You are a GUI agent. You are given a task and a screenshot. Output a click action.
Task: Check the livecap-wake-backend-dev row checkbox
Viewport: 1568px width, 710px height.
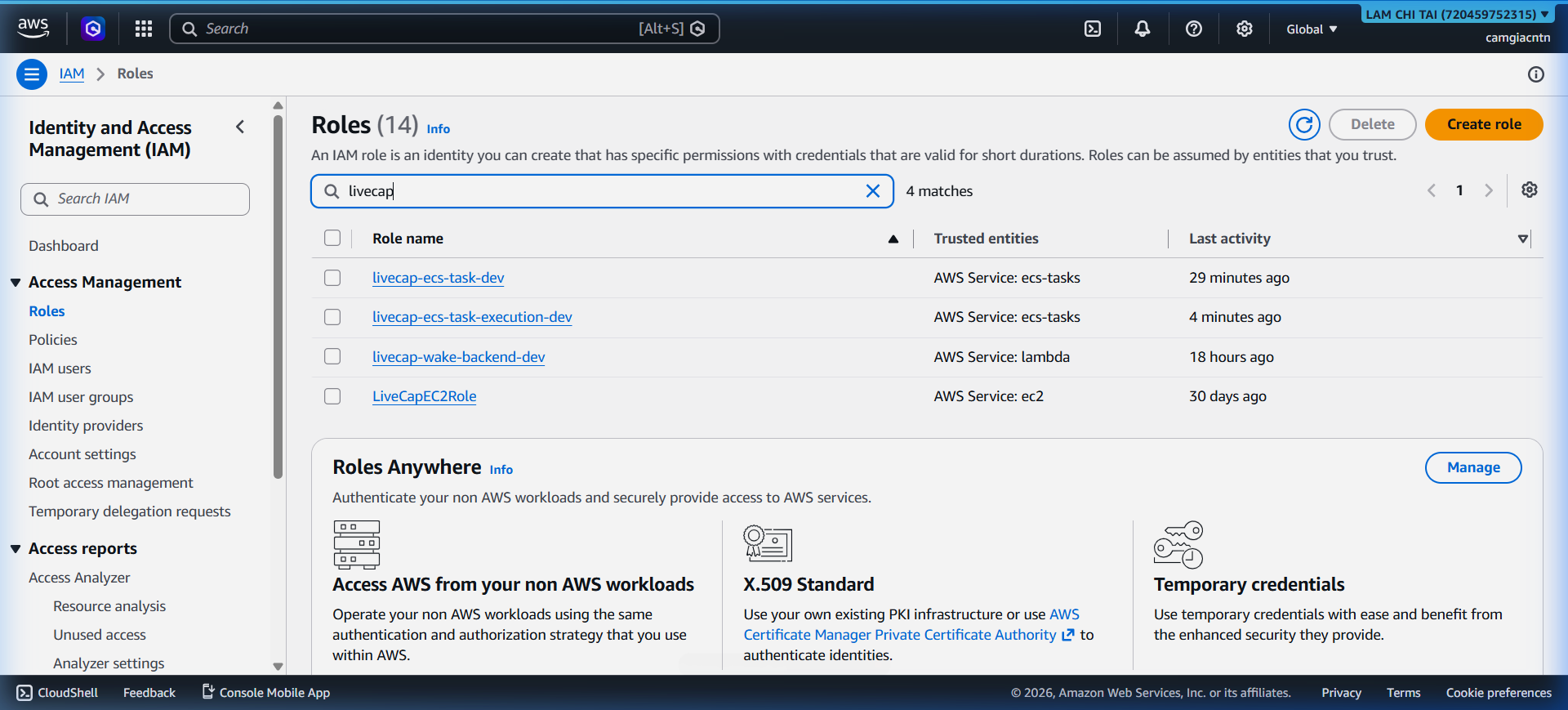point(332,356)
